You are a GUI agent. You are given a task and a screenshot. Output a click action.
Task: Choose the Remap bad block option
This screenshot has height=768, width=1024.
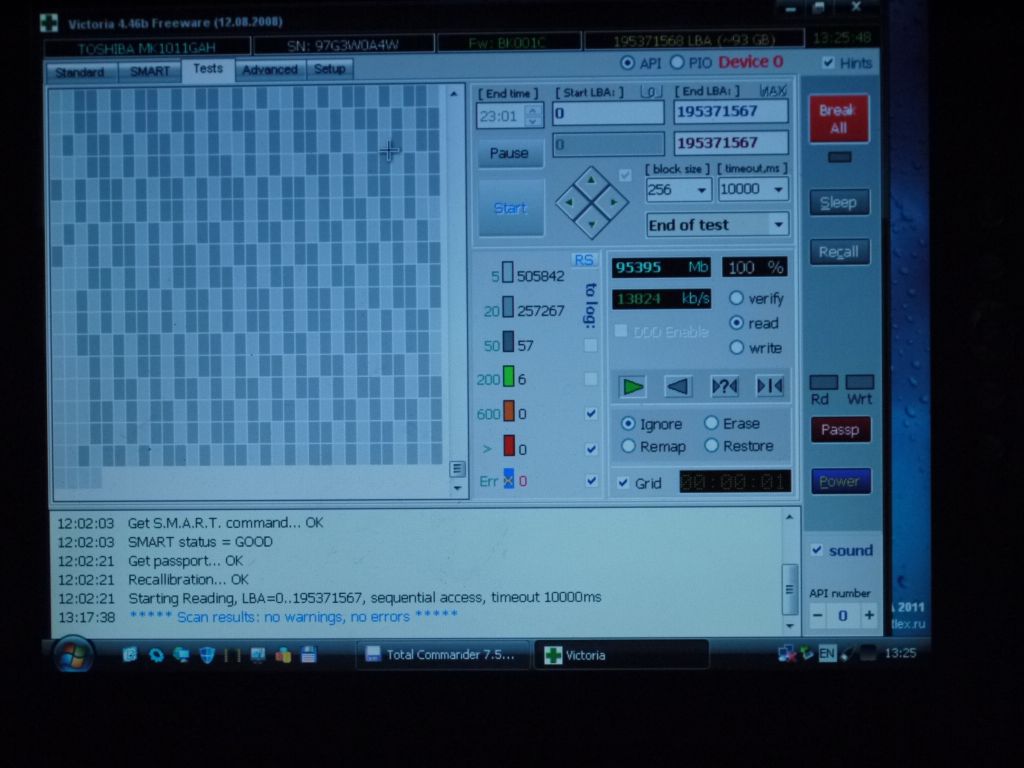pyautogui.click(x=628, y=446)
